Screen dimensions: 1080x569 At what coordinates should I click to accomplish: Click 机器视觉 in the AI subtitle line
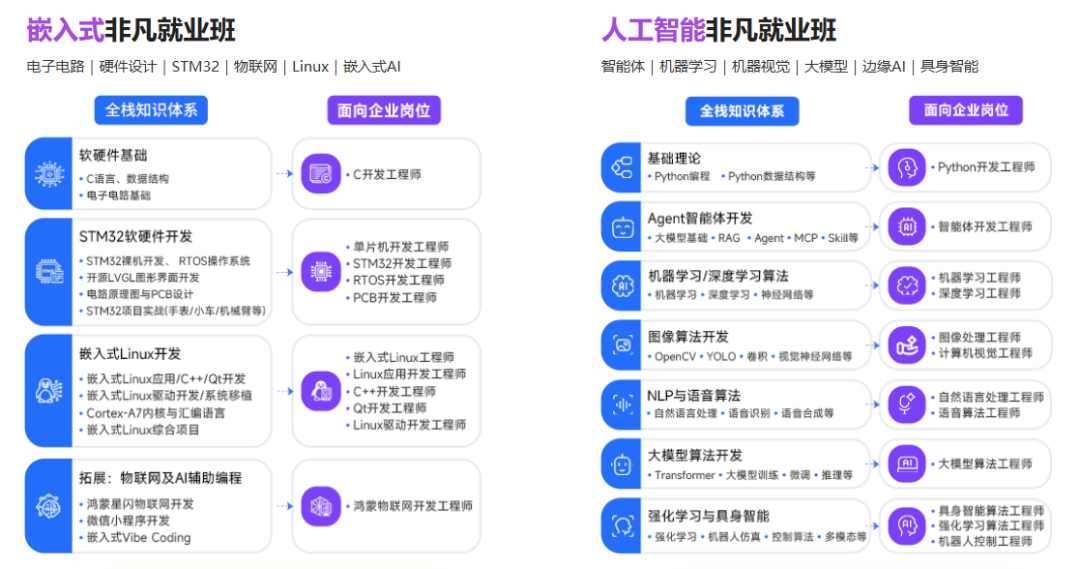(x=760, y=67)
